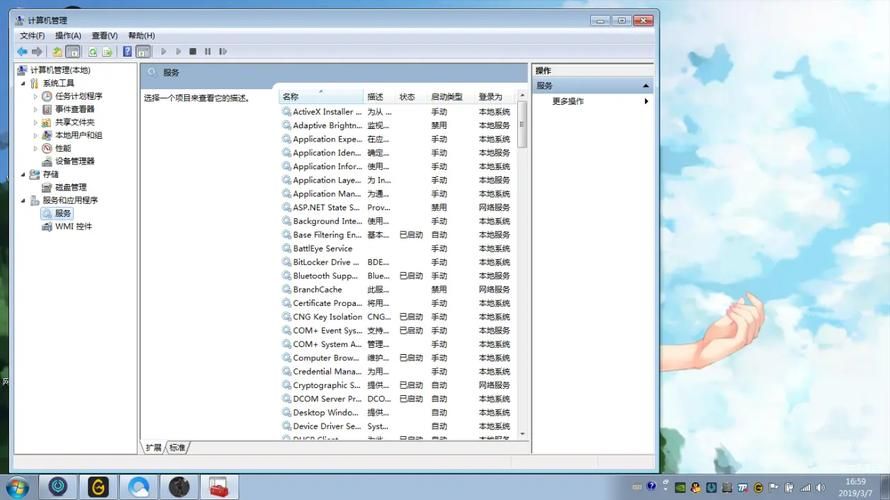Expand the 共享文件夹 tree node

coord(35,123)
